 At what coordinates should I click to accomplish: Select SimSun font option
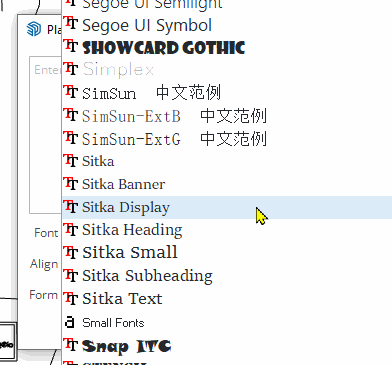pos(227,93)
